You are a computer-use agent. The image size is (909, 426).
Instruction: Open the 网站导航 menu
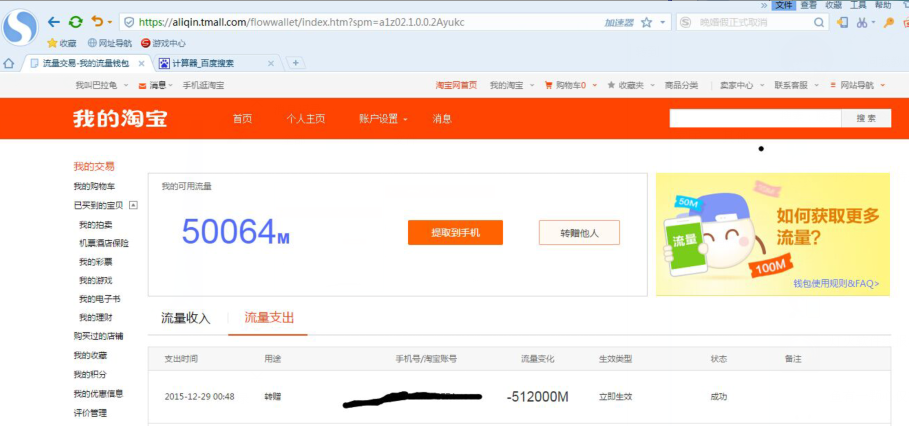[x=858, y=85]
